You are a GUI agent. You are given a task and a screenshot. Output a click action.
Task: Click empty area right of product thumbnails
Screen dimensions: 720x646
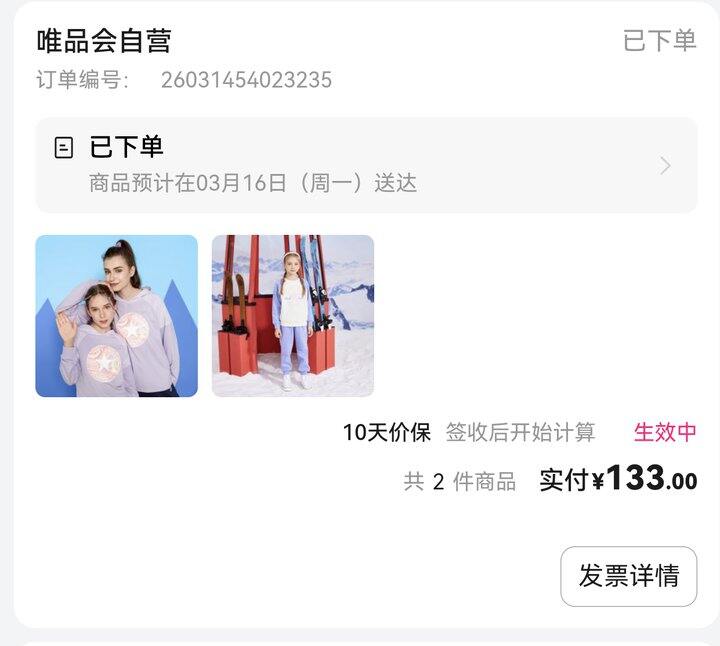pyautogui.click(x=535, y=316)
